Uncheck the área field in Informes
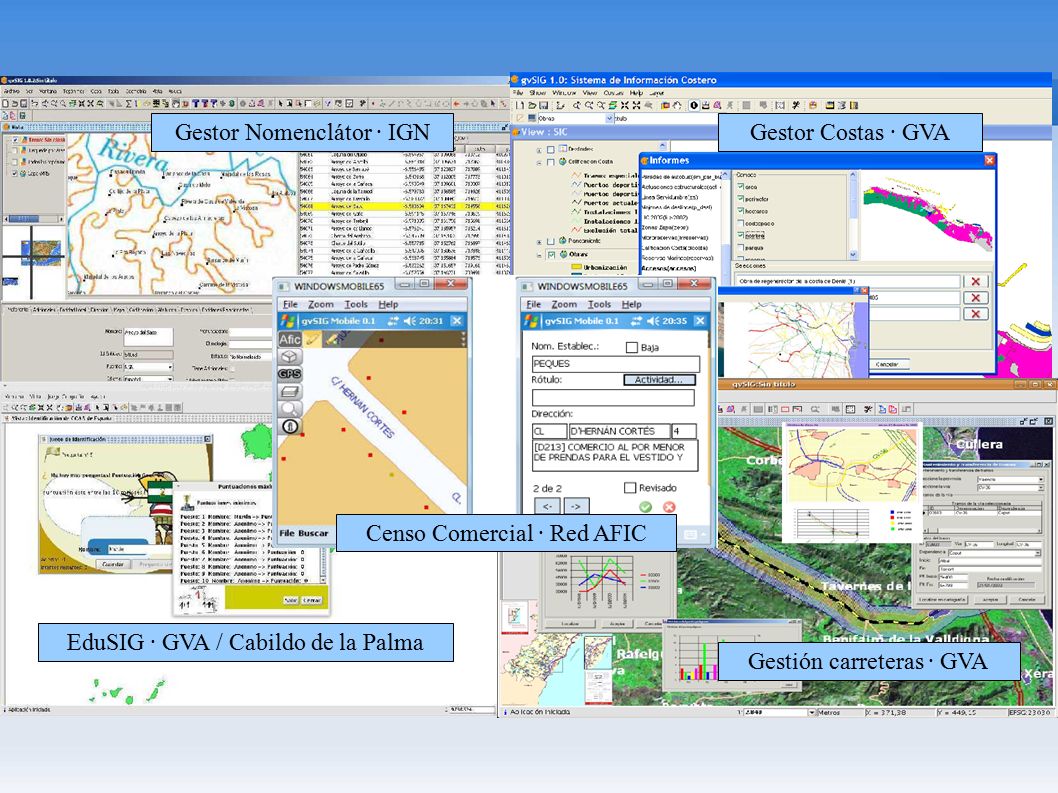1058x793 pixels. pos(741,186)
